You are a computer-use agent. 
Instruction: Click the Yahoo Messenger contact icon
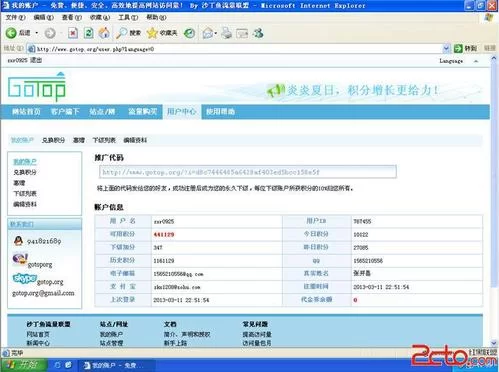click(20, 259)
